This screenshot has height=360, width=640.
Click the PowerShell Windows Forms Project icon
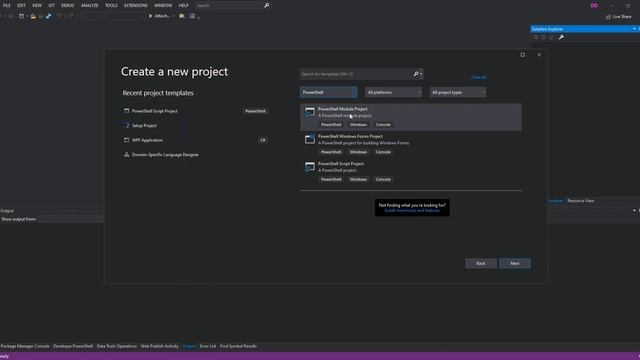(x=310, y=139)
